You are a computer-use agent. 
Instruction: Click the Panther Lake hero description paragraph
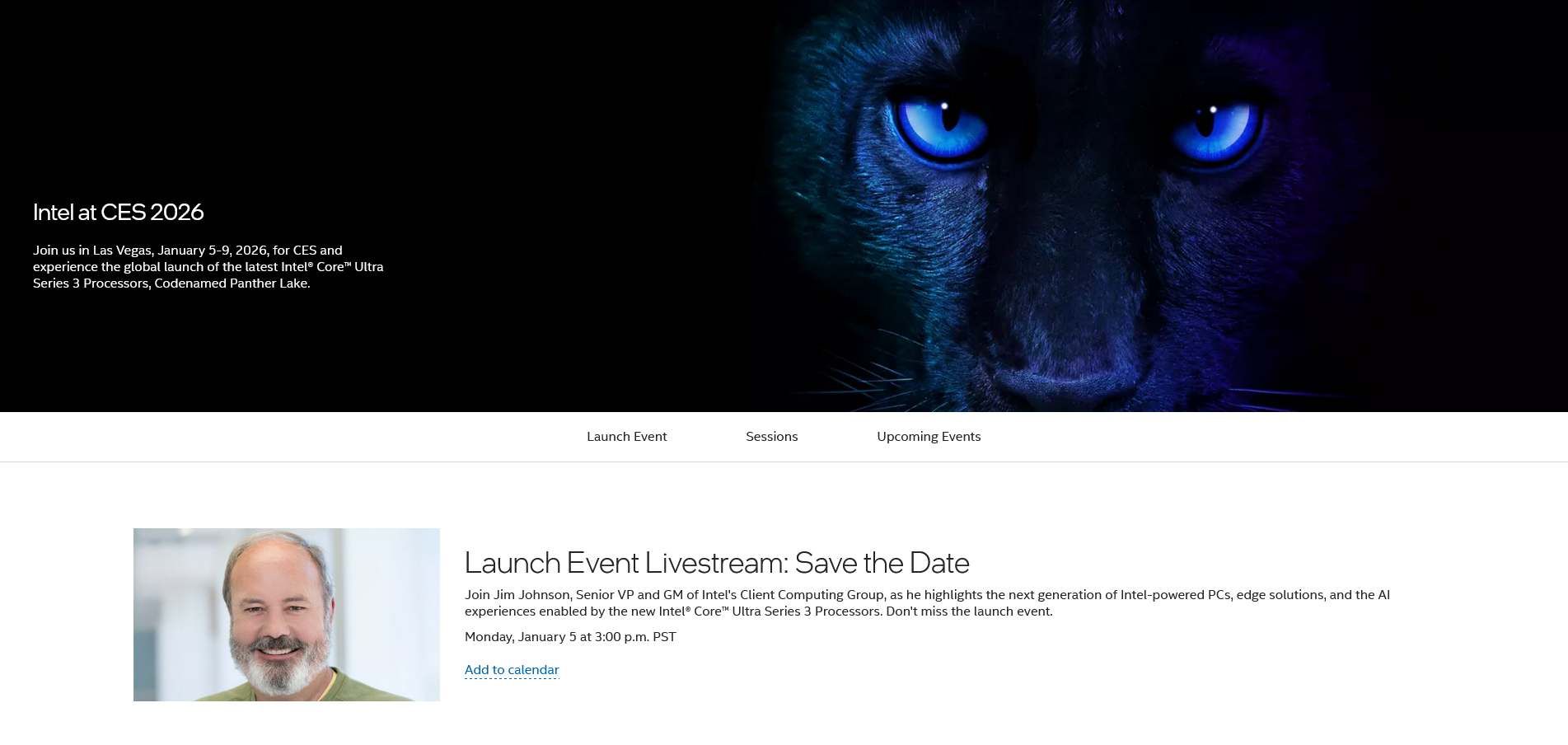(208, 267)
